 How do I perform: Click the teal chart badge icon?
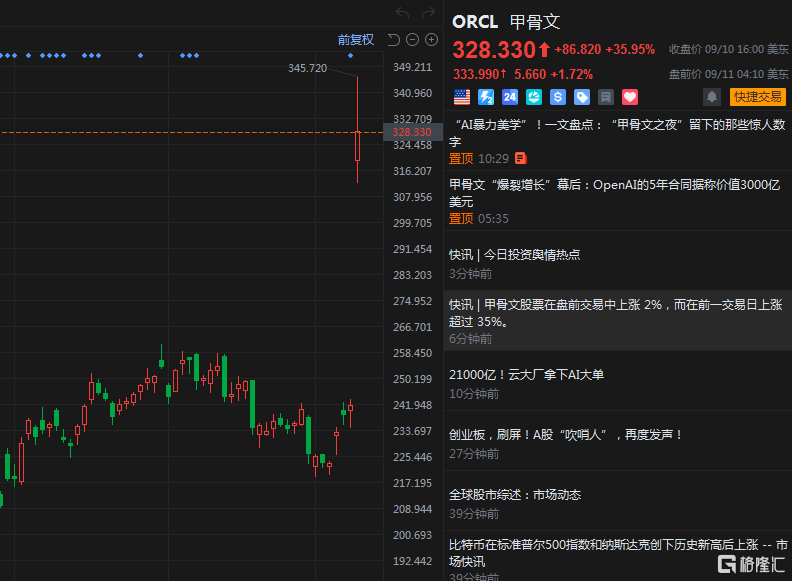[534, 97]
